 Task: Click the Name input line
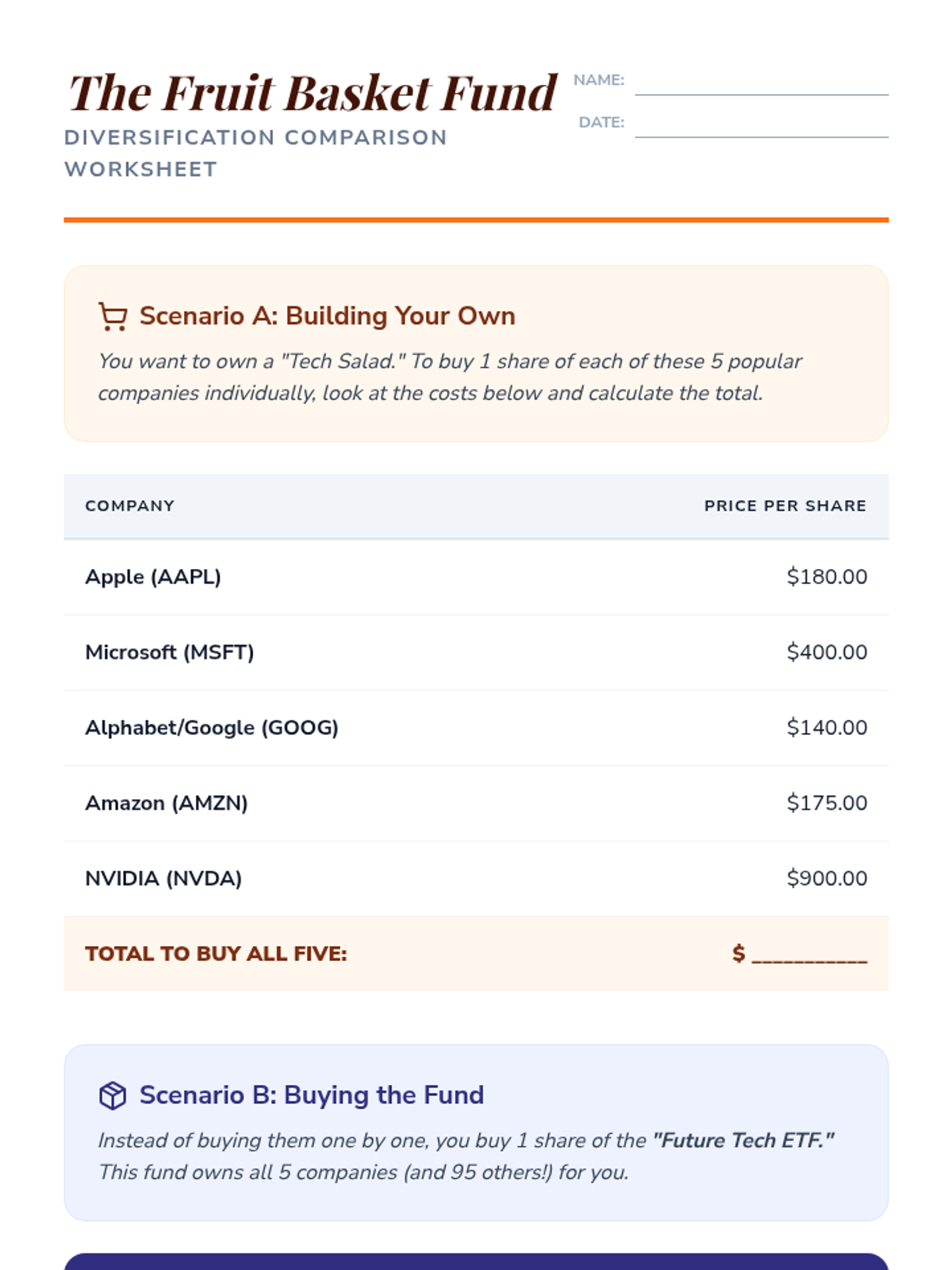click(x=761, y=86)
